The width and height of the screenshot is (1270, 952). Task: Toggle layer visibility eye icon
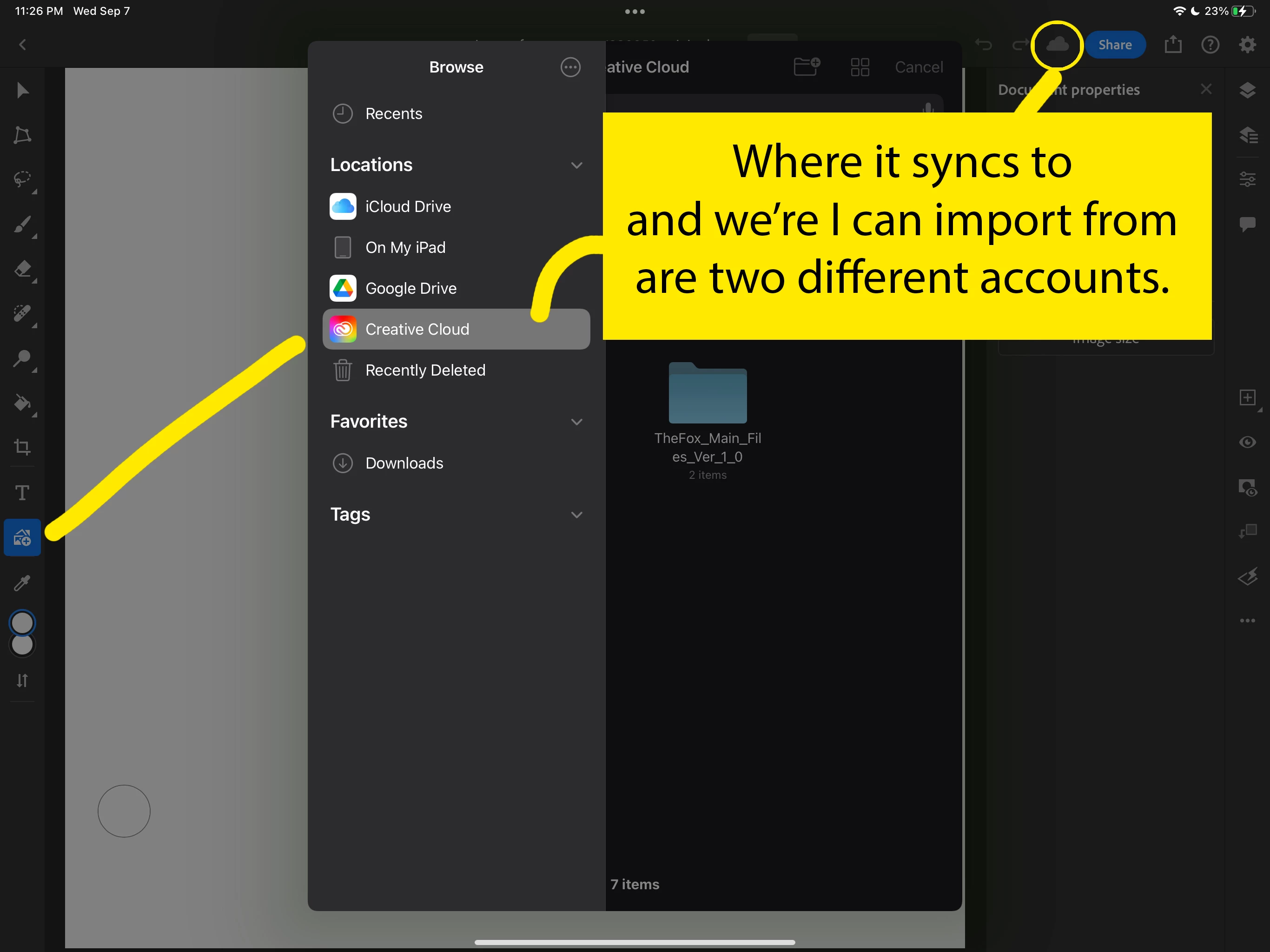(x=1247, y=442)
